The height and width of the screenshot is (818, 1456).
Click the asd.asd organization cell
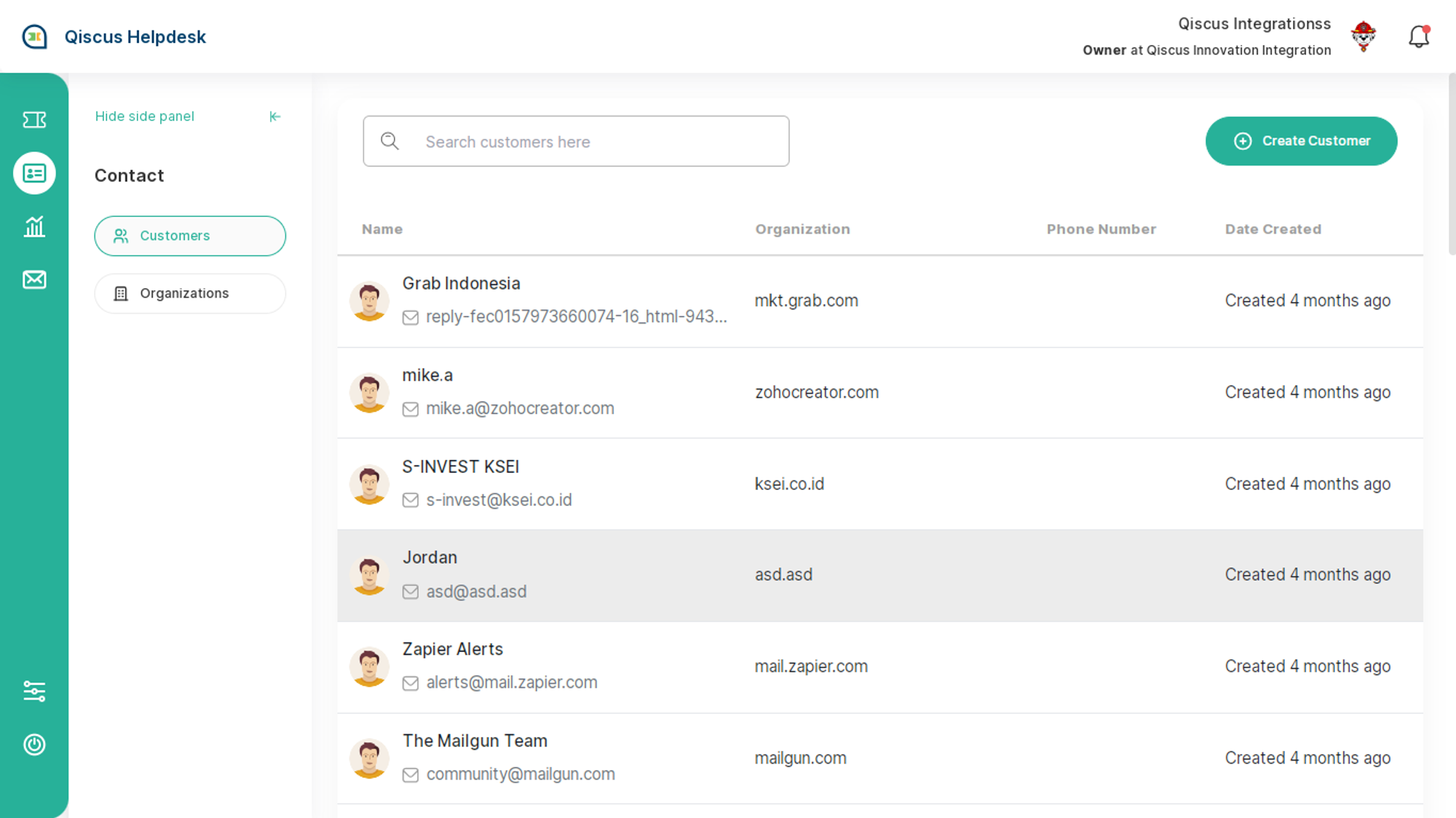click(x=783, y=575)
